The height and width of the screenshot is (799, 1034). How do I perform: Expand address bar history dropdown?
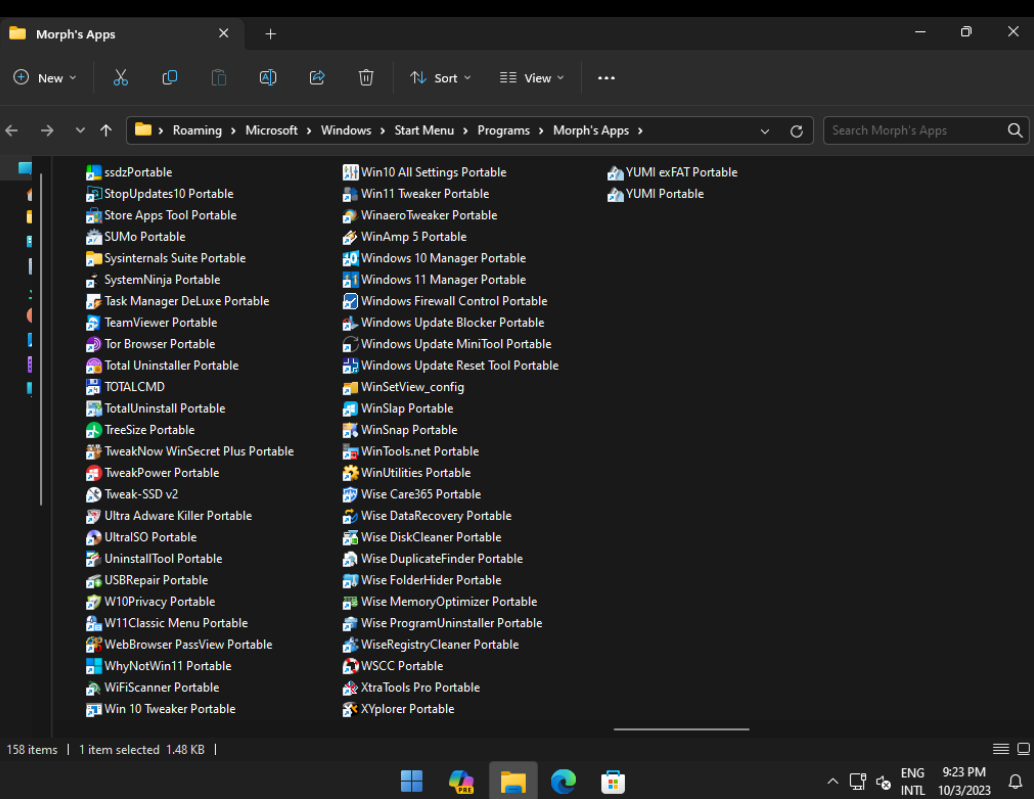[765, 131]
